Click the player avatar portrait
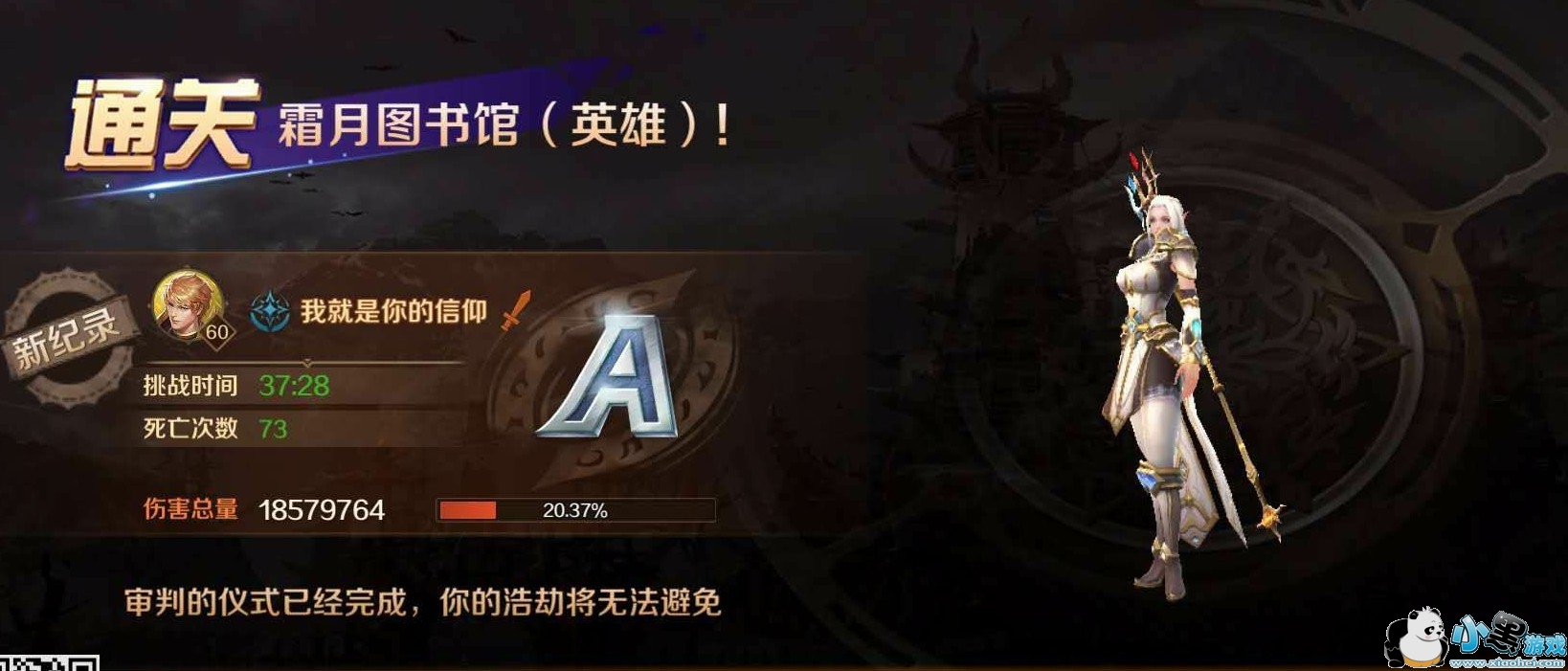The image size is (1568, 671). tap(189, 303)
